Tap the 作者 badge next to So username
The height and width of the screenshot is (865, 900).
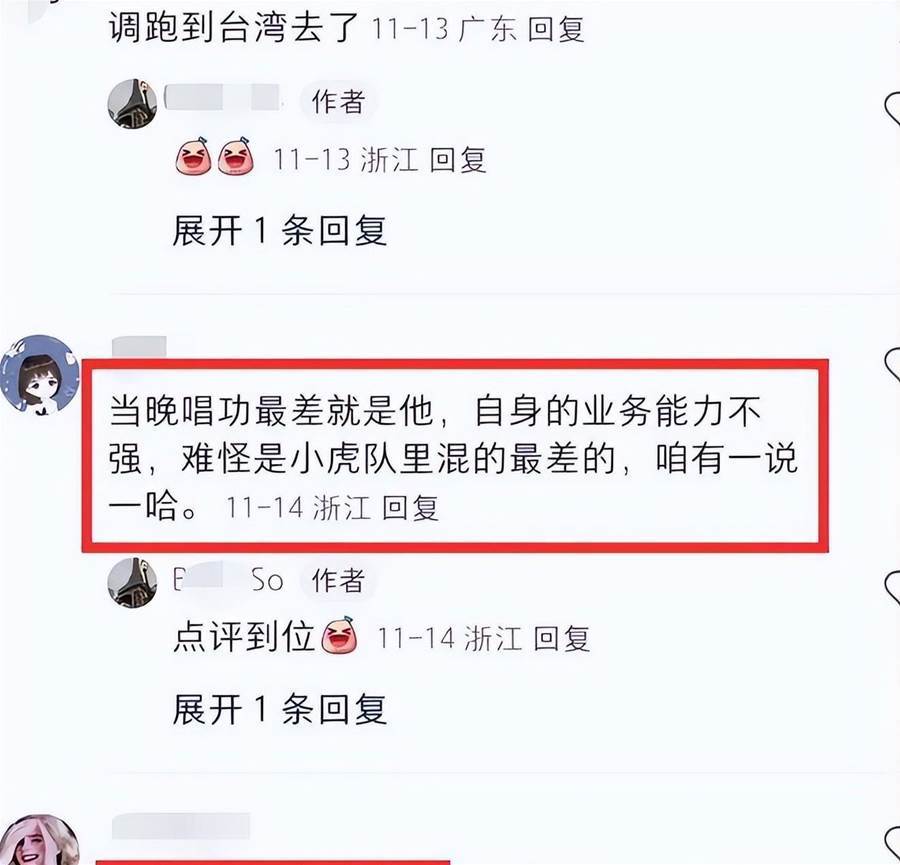click(x=338, y=580)
